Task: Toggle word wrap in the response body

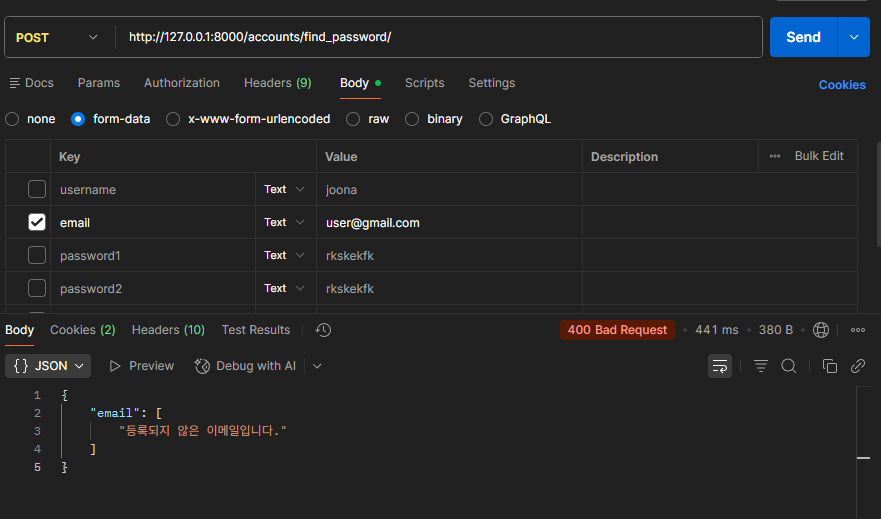Action: tap(720, 366)
